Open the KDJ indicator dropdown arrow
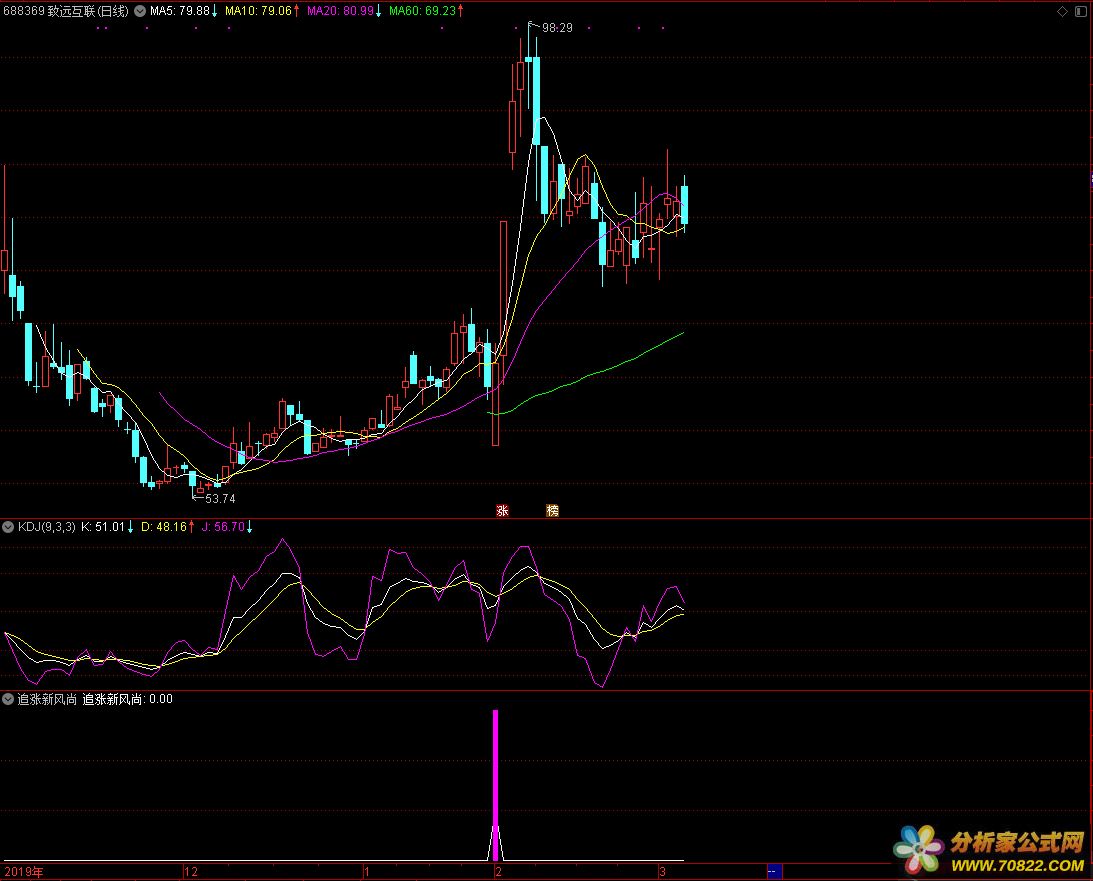 pyautogui.click(x=8, y=527)
